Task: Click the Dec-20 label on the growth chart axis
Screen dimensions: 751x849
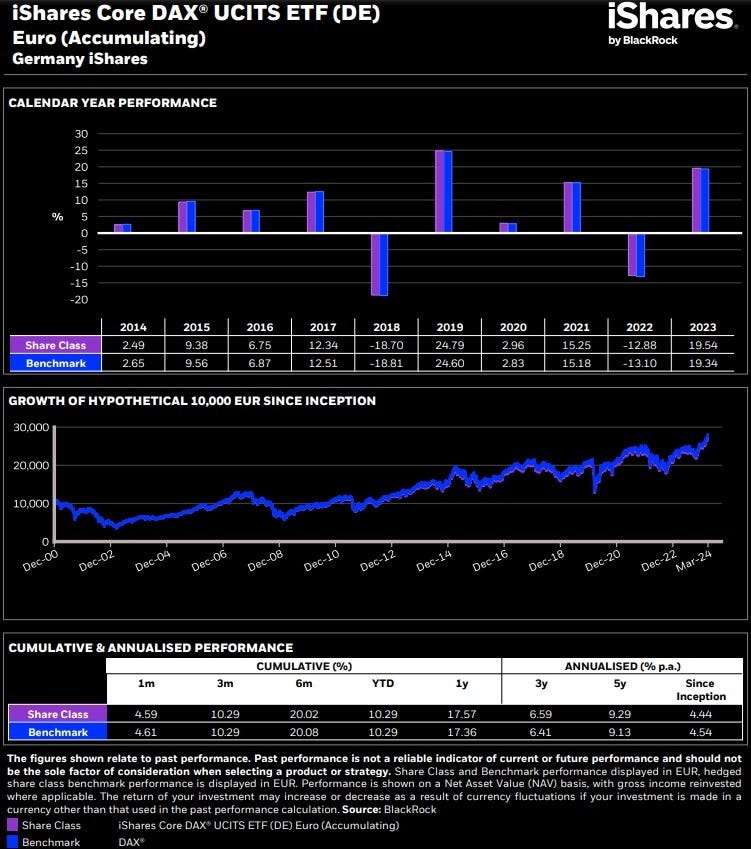Action: tap(603, 561)
